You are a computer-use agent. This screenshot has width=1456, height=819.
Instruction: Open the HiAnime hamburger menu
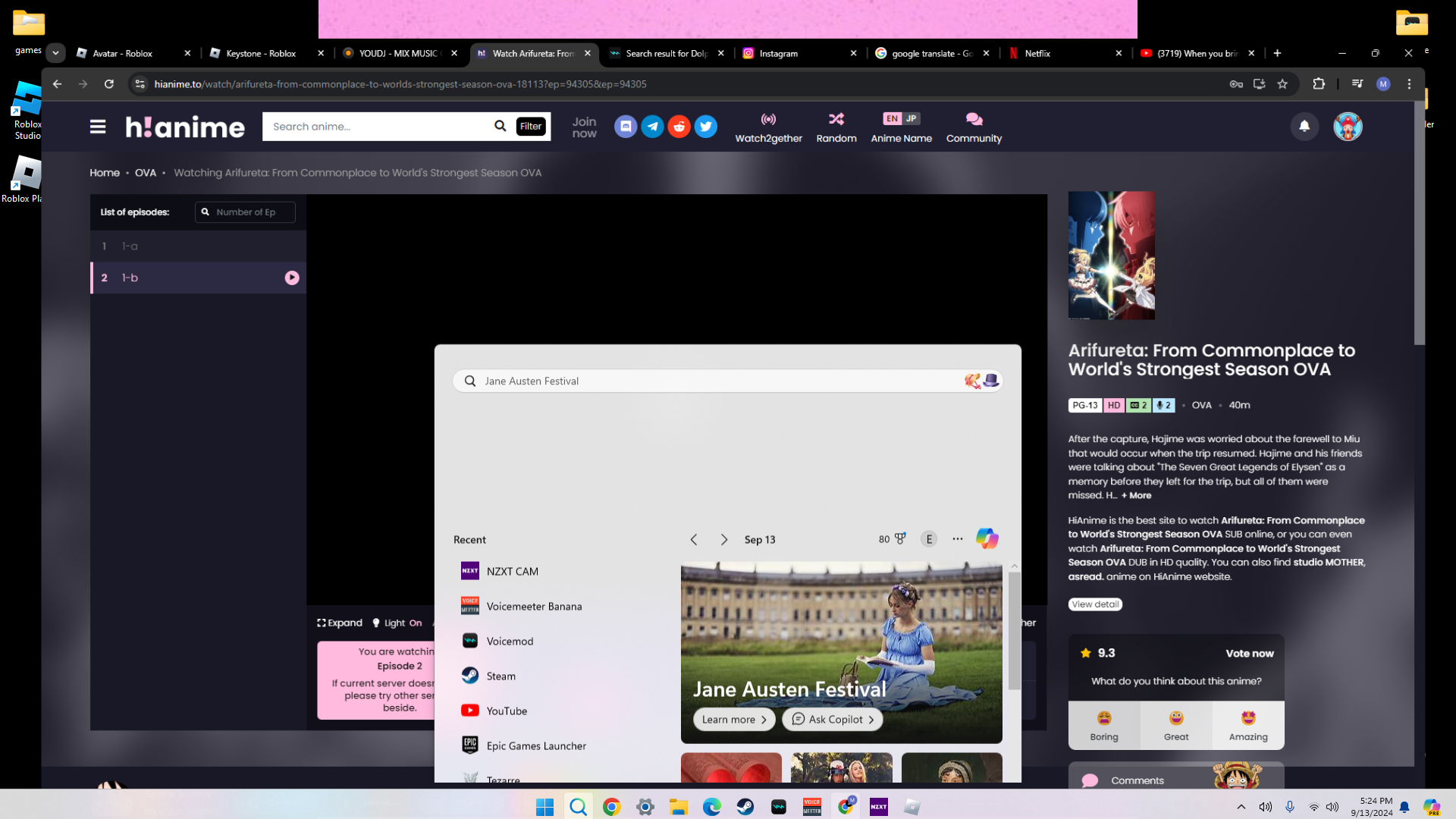98,127
